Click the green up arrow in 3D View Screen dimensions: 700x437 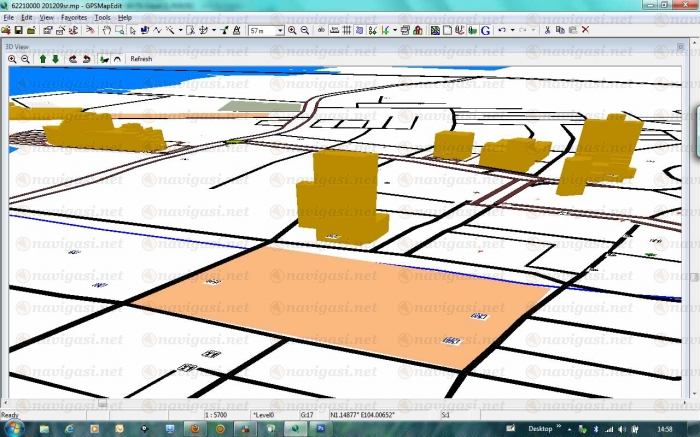click(x=42, y=59)
